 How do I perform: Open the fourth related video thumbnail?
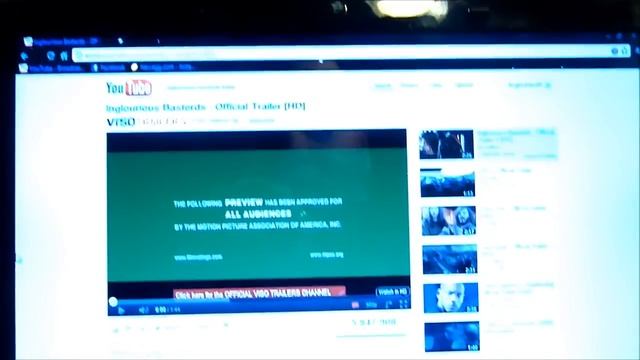449,259
